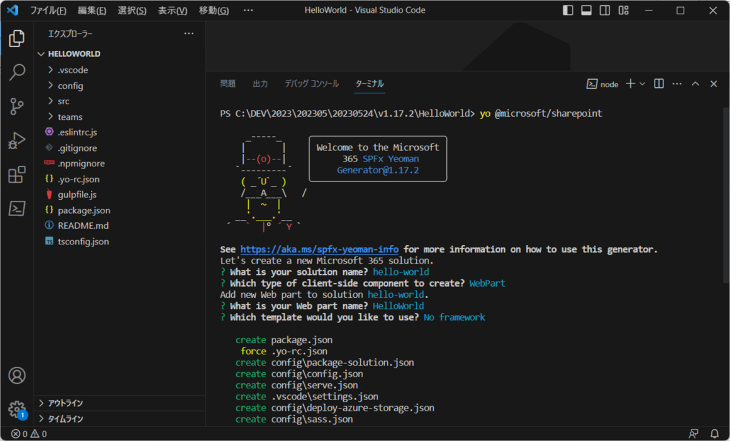Toggle primary side bar layout button
Image resolution: width=730 pixels, height=442 pixels.
click(568, 10)
